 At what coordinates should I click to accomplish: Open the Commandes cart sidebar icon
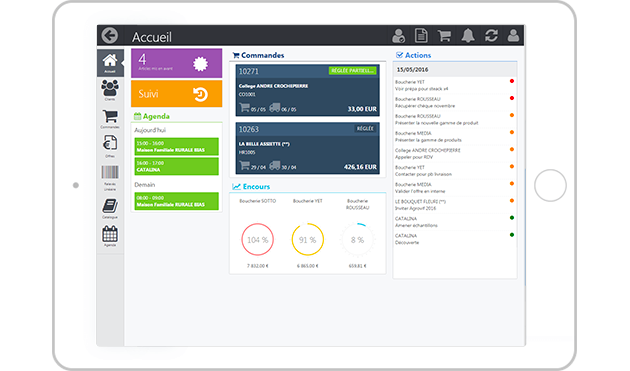coord(110,119)
